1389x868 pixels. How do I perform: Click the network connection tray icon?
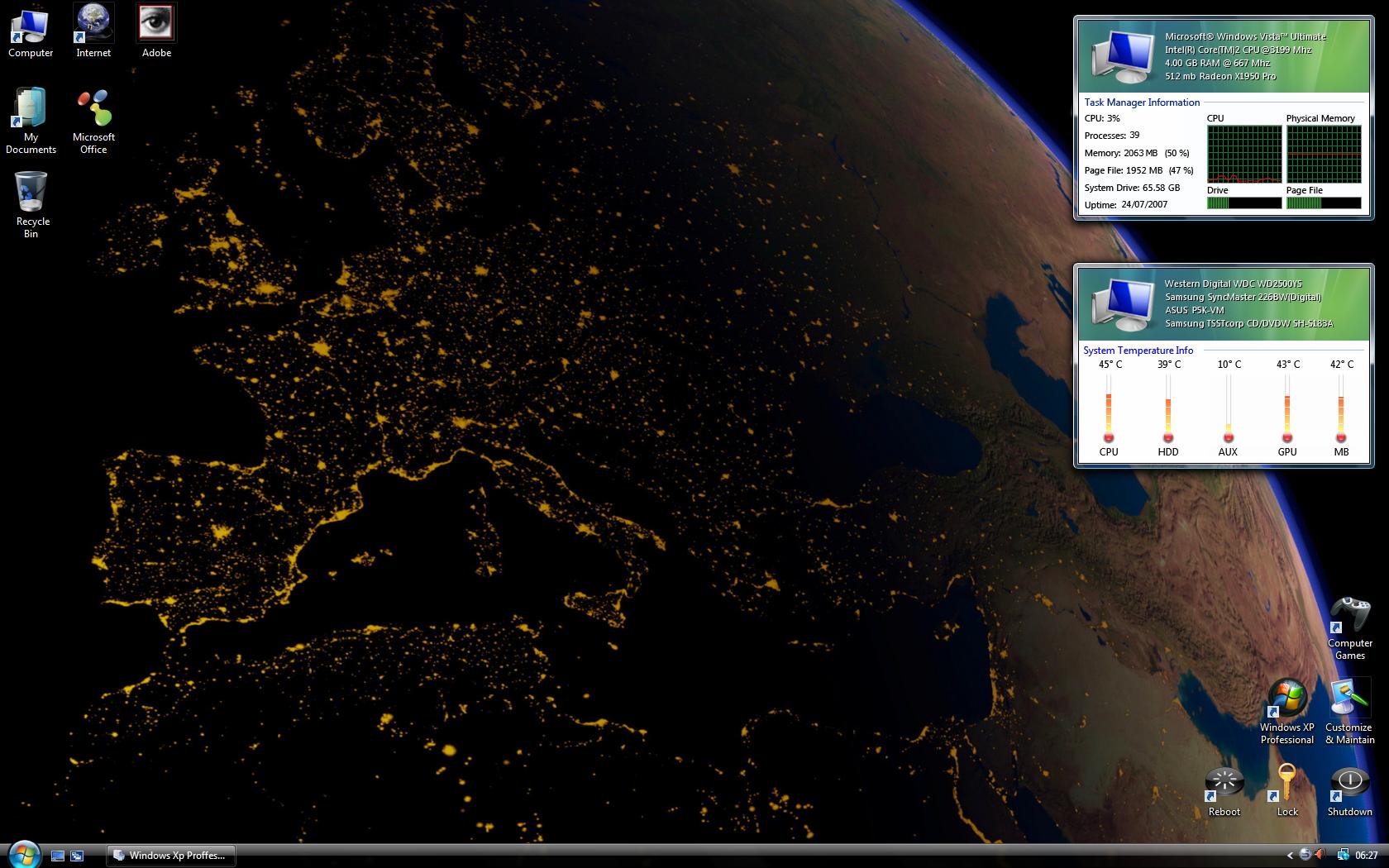click(1343, 855)
